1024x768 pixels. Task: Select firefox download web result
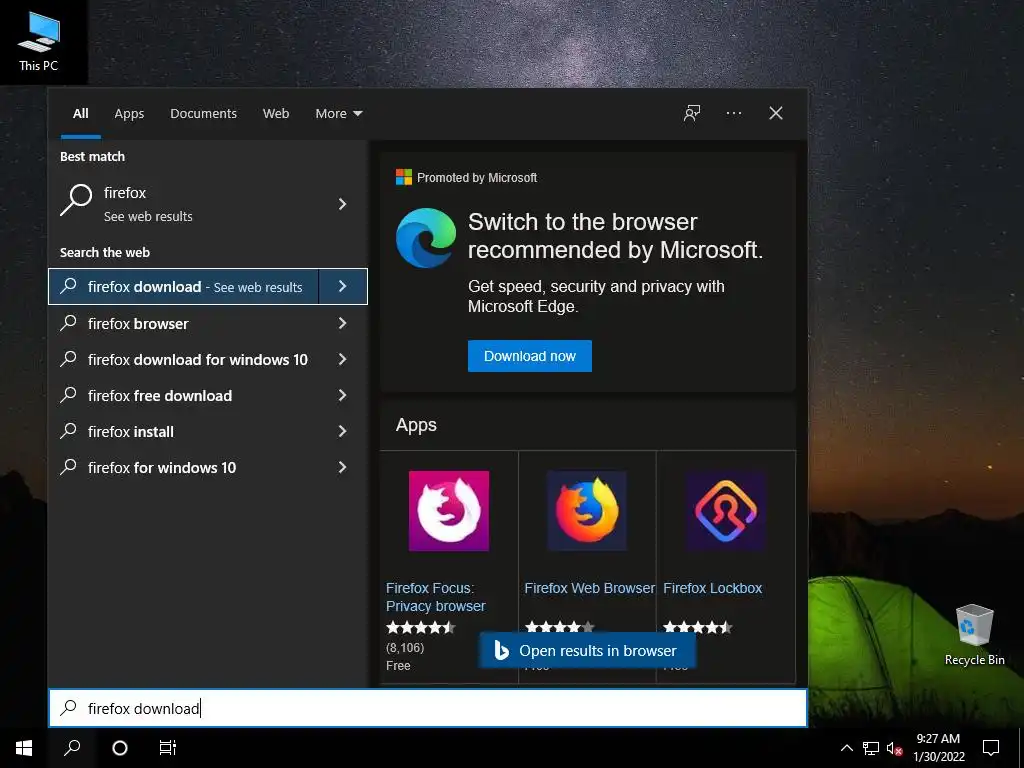184,287
